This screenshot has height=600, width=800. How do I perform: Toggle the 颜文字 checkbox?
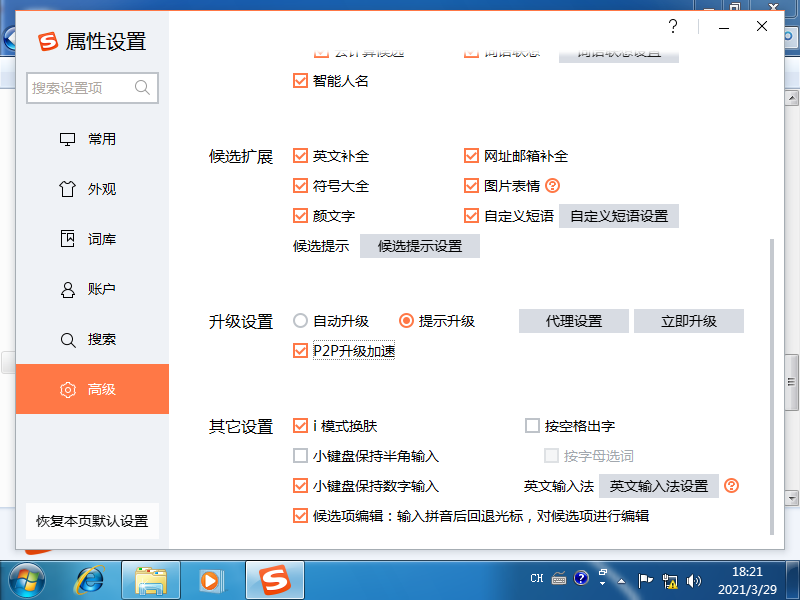[301, 216]
